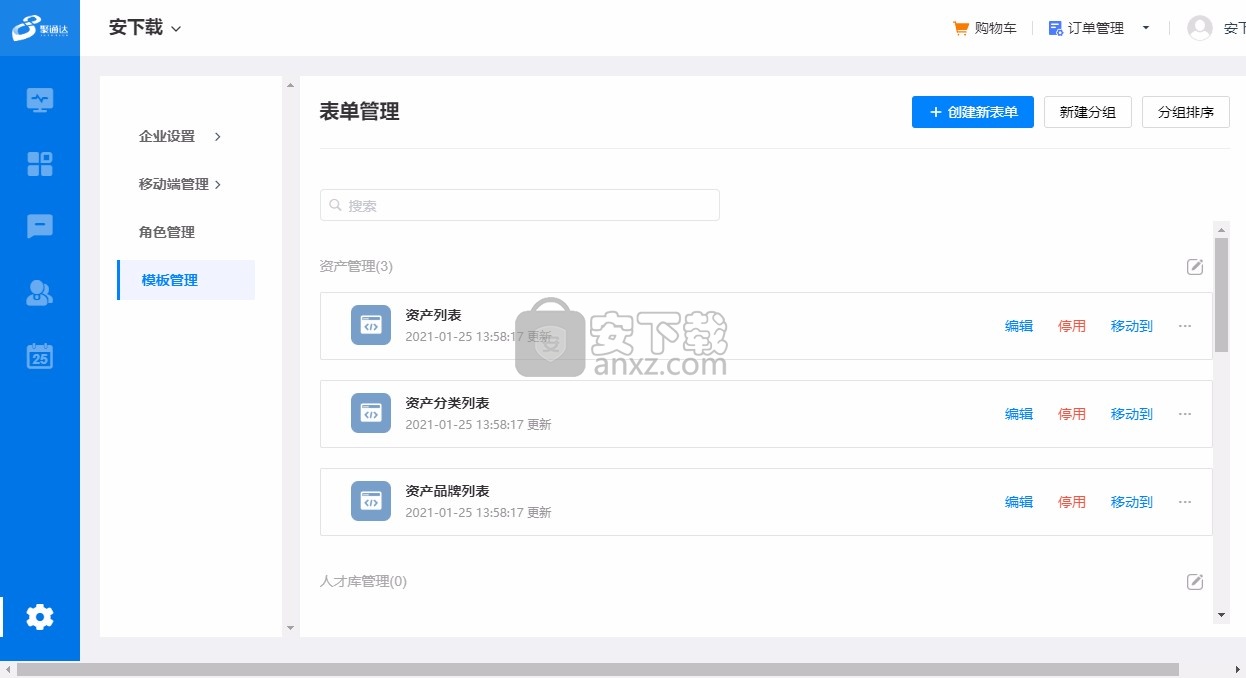Image resolution: width=1246 pixels, height=678 pixels.
Task: Open the contacts sidebar icon
Action: (40, 292)
